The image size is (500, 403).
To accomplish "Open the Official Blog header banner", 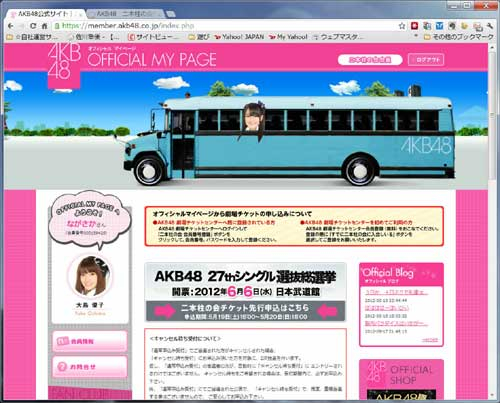I will (x=401, y=274).
